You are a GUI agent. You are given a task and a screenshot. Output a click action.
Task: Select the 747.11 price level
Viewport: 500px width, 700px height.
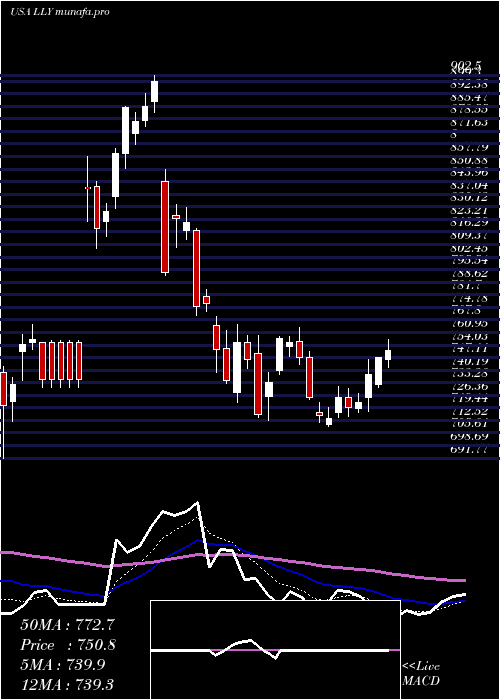[469, 349]
